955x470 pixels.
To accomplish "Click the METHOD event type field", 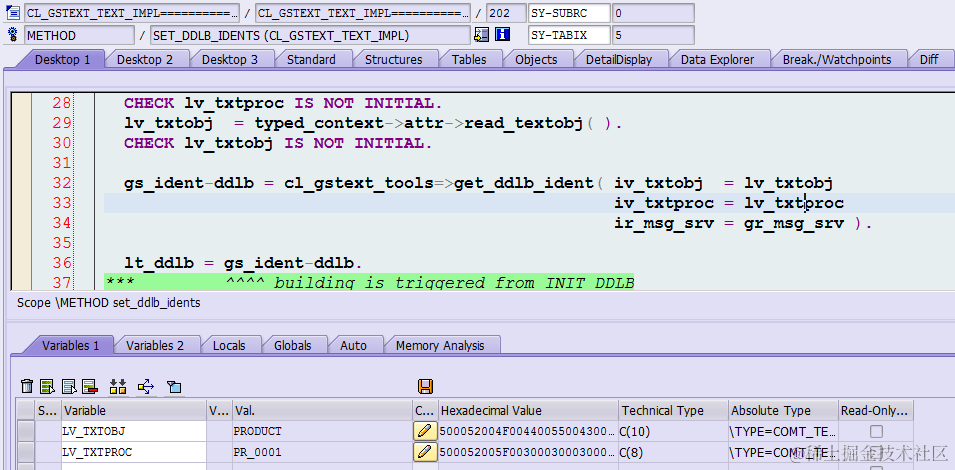I will 79,35.
